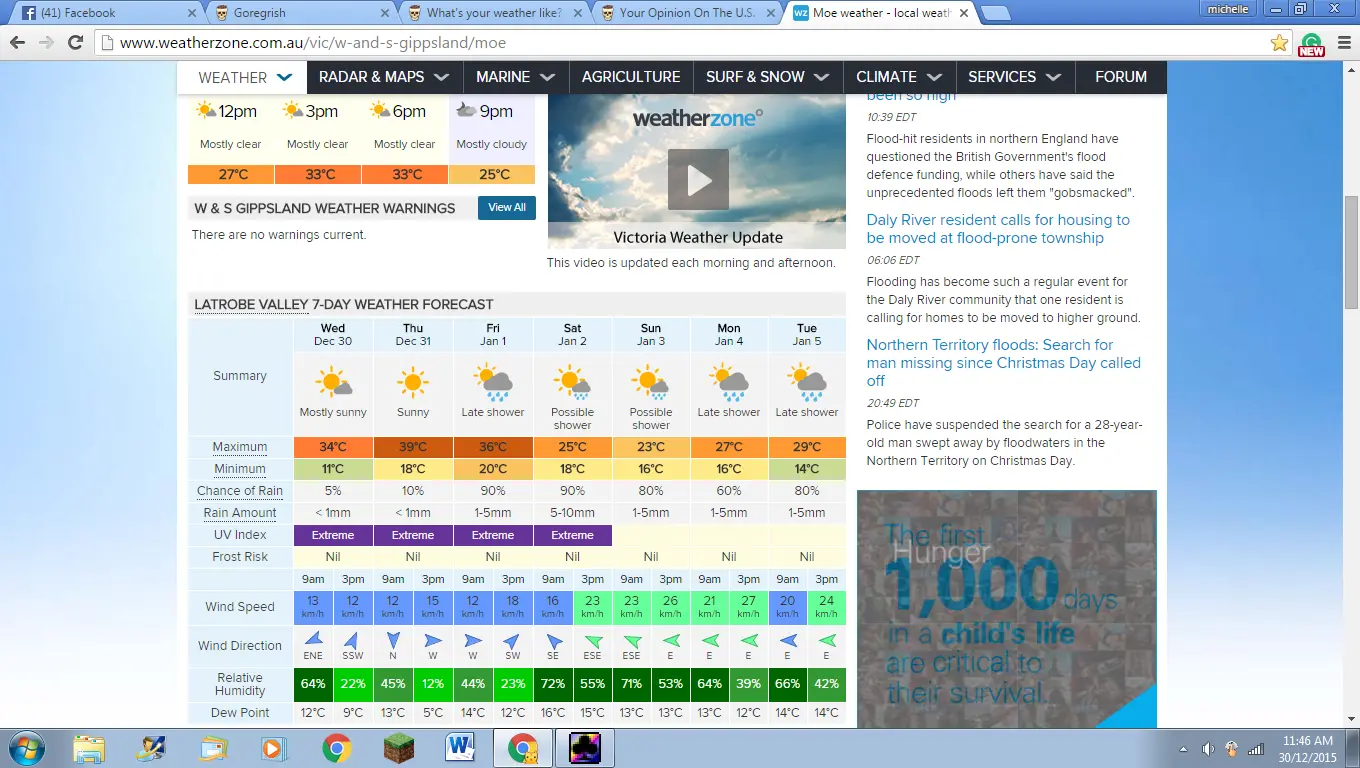Screen dimensions: 1360x768
Task: Click the 12pm mostly clear weather icon
Action: click(207, 111)
